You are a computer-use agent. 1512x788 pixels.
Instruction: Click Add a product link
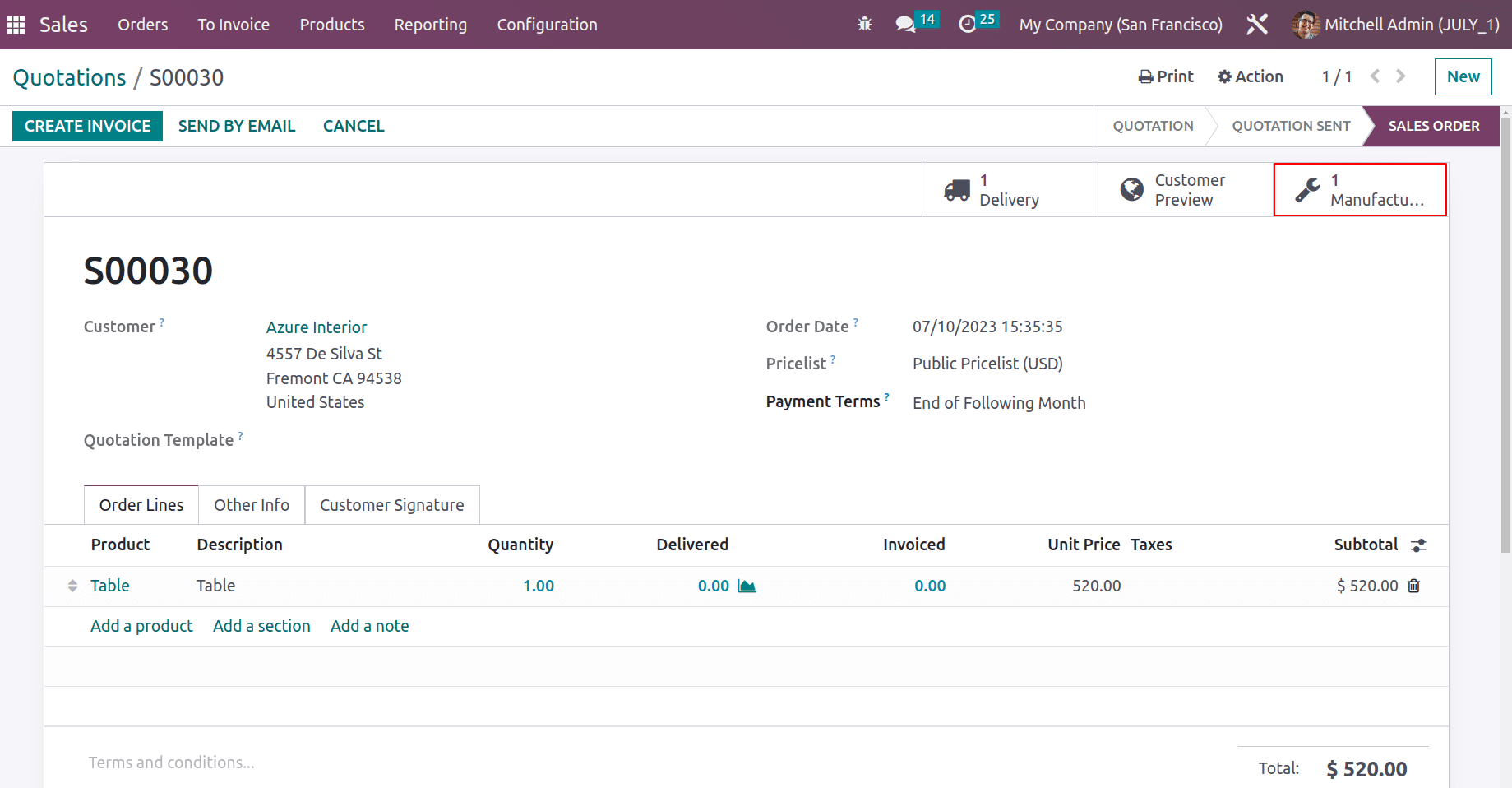tap(141, 626)
